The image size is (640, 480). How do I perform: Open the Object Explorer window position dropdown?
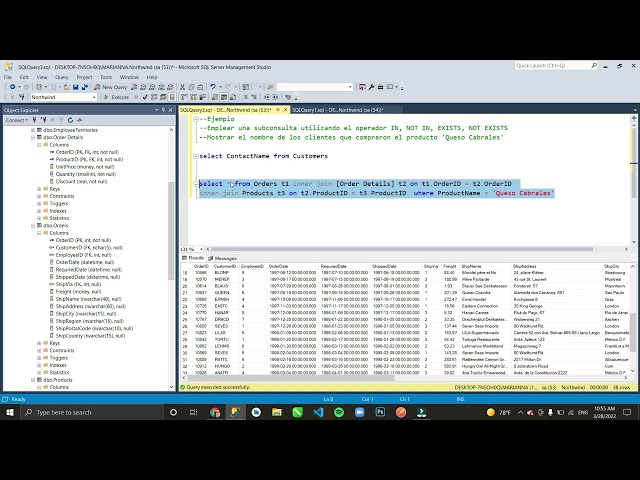(156, 110)
